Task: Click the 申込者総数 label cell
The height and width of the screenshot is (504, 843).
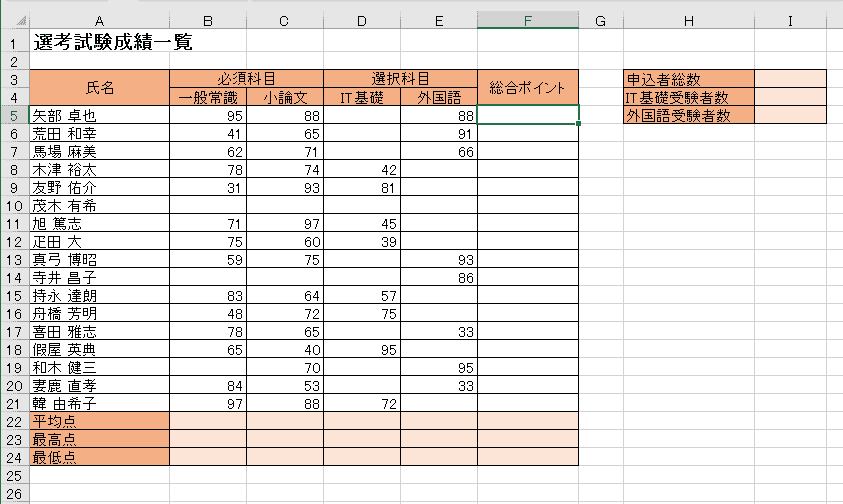Action: tap(689, 79)
